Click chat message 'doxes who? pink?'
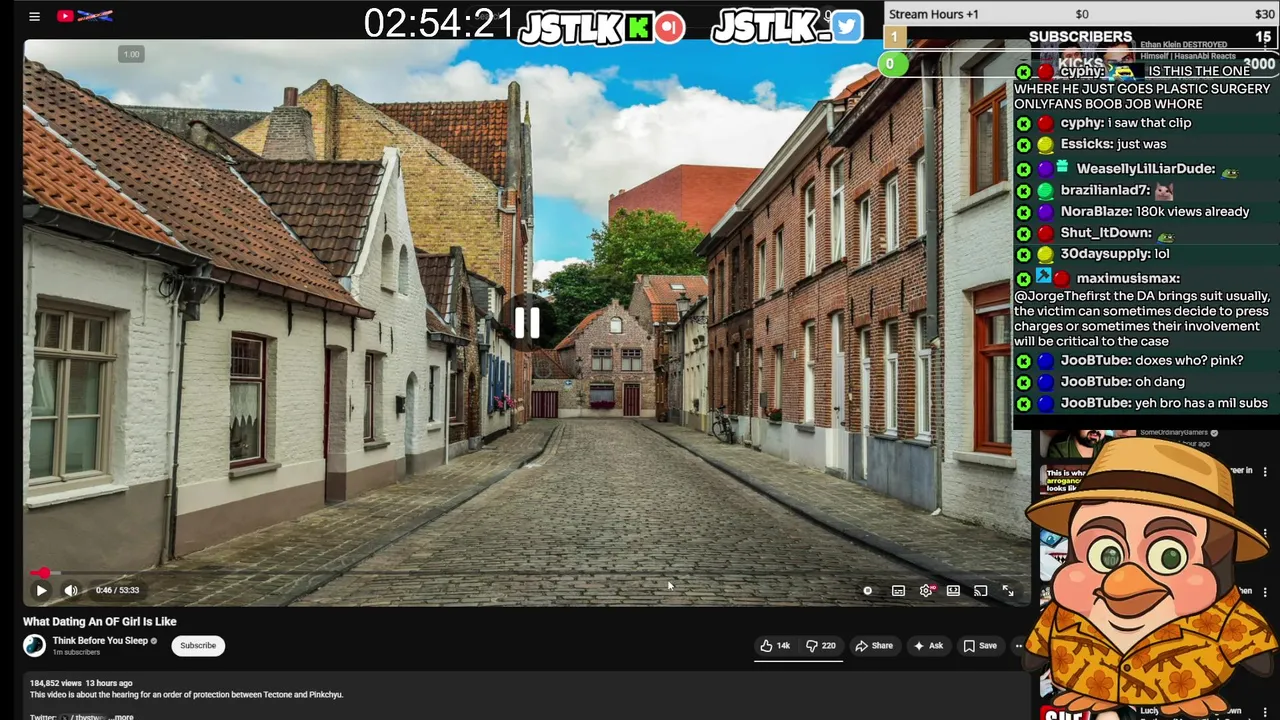1280x720 pixels. [x=1190, y=360]
